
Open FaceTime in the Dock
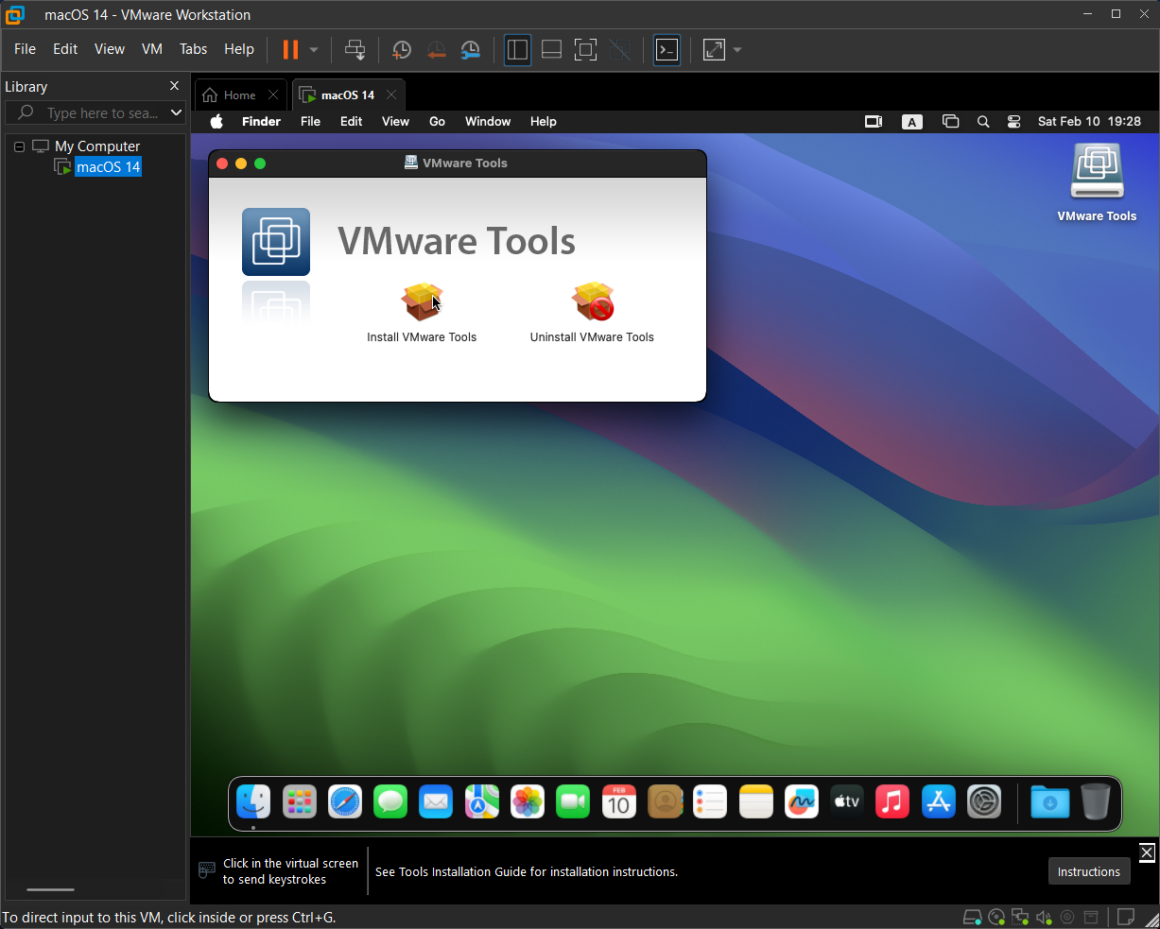pos(573,802)
